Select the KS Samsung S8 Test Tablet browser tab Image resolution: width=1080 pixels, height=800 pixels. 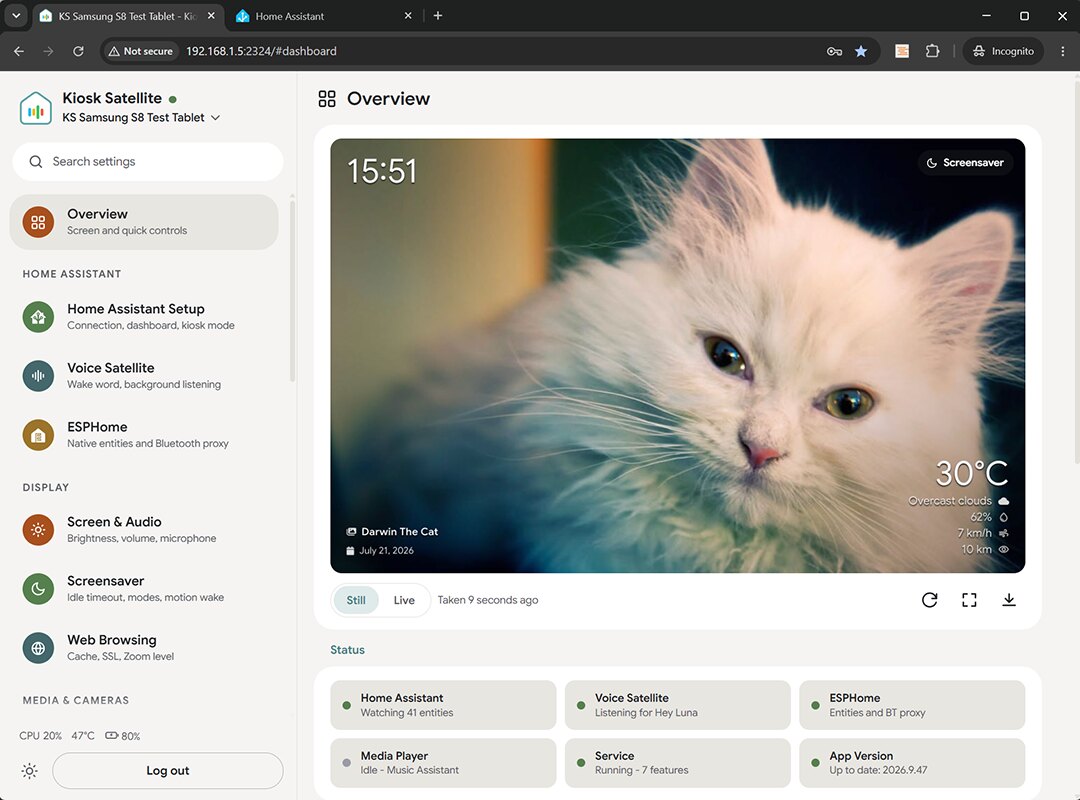click(x=127, y=16)
